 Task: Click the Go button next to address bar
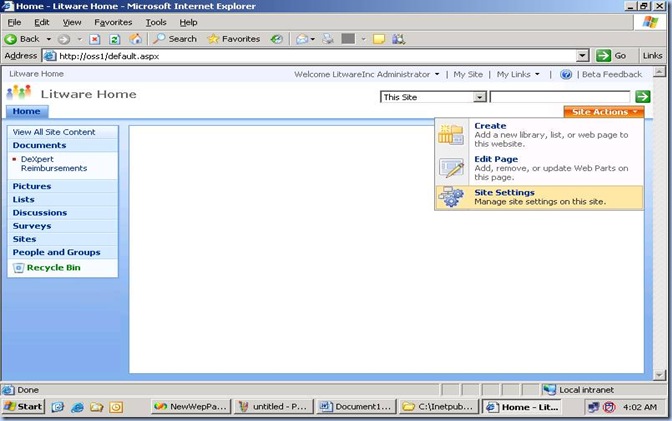pyautogui.click(x=612, y=55)
